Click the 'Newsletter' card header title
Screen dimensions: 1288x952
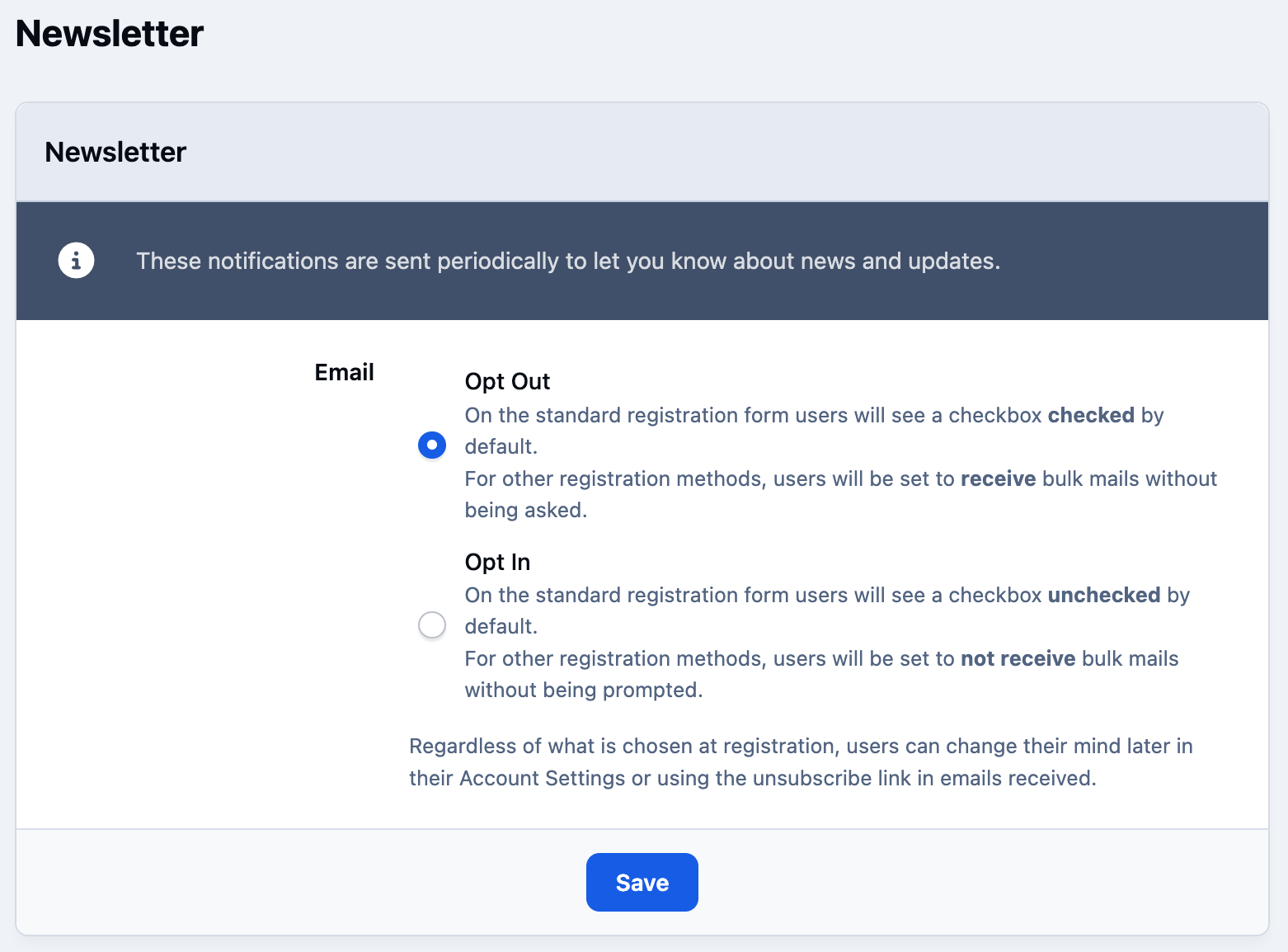click(x=115, y=152)
